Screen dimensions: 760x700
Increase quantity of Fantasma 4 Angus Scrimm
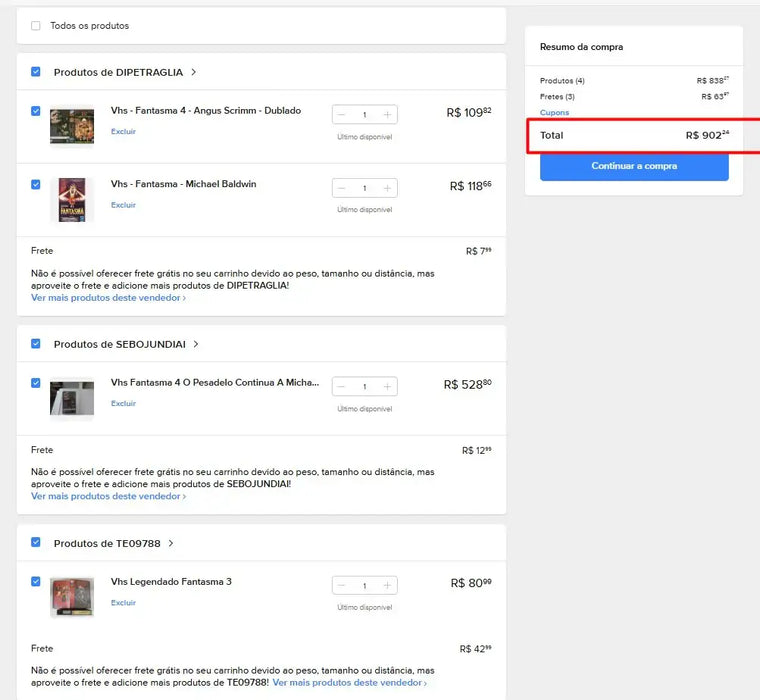[x=387, y=115]
